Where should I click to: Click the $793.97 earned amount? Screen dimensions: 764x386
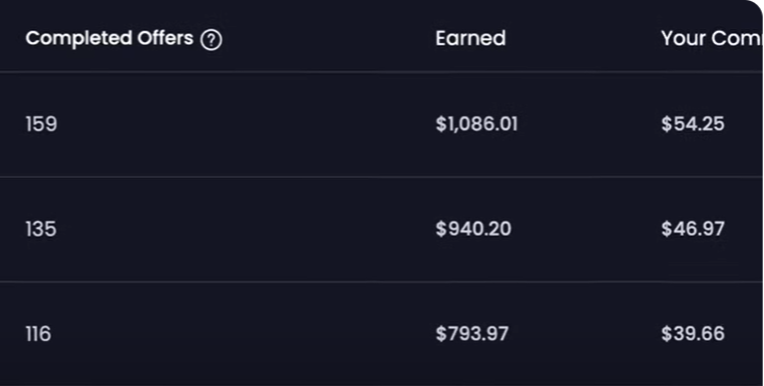pyautogui.click(x=472, y=334)
